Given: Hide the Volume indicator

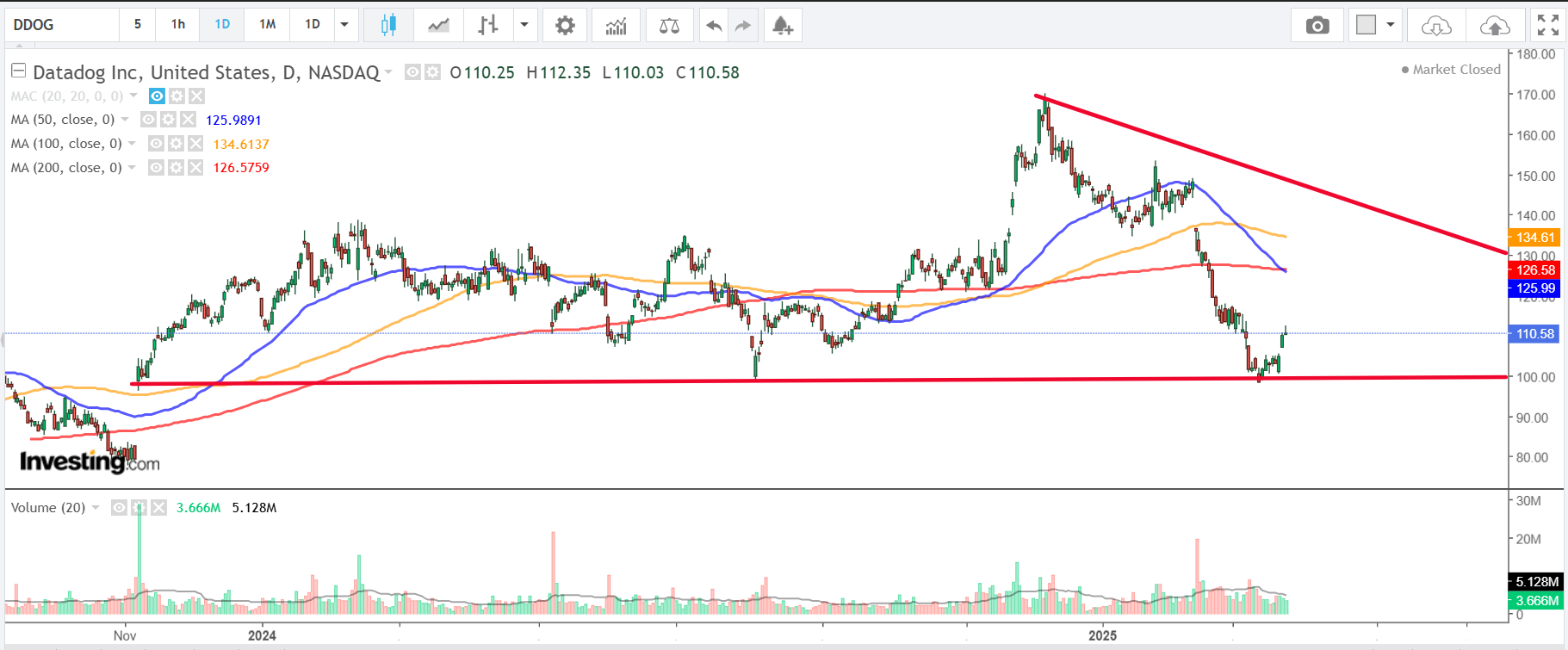Looking at the screenshot, I should [119, 507].
